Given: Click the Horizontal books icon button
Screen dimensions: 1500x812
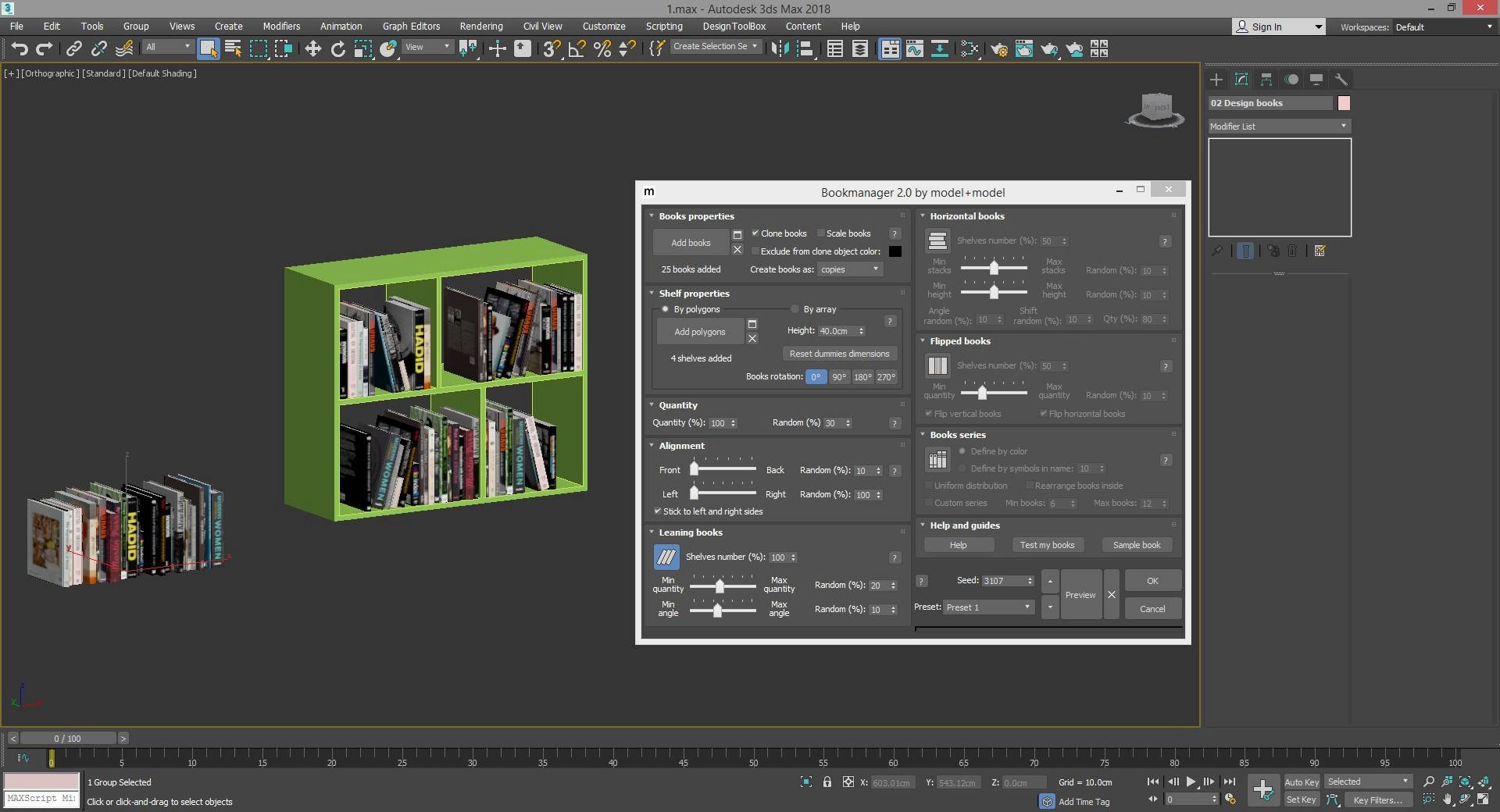Looking at the screenshot, I should click(x=937, y=241).
